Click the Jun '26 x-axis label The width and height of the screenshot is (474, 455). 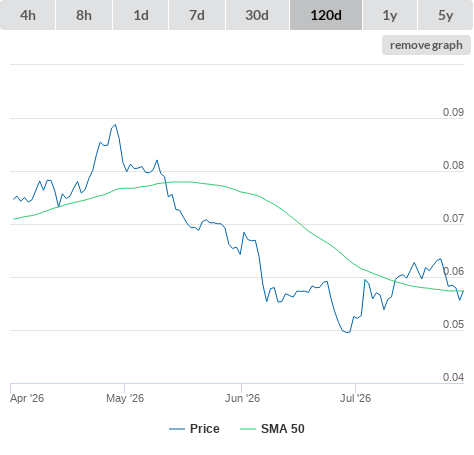click(242, 398)
